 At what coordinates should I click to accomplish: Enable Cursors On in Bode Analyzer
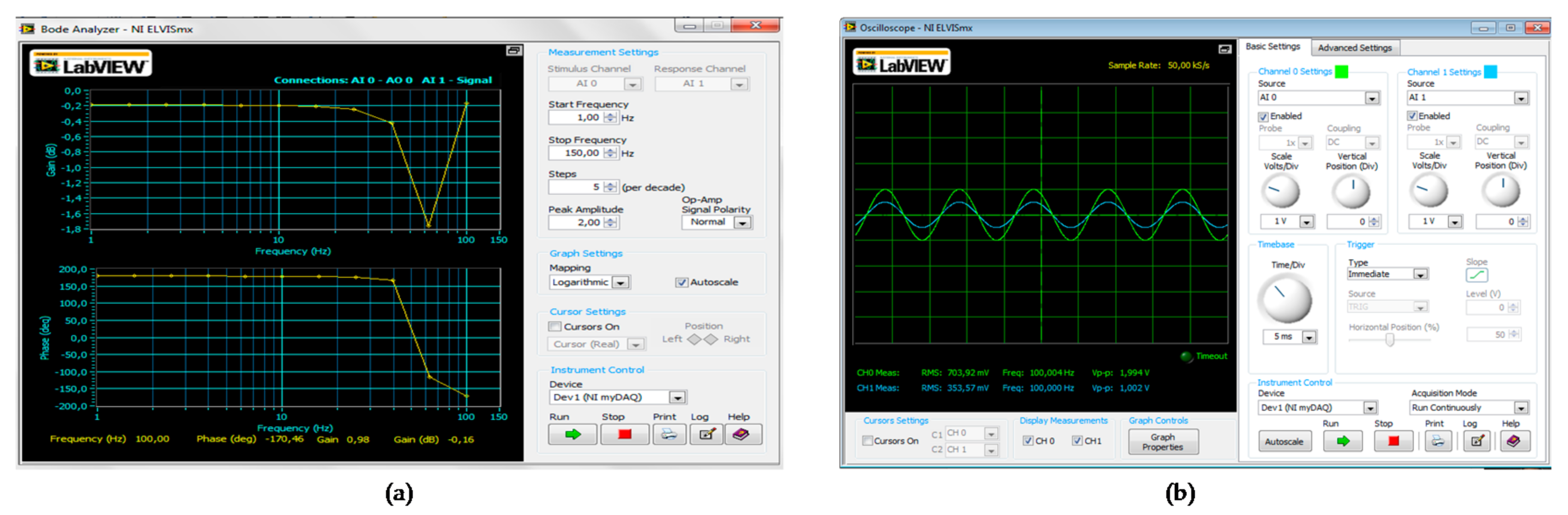pyautogui.click(x=555, y=327)
